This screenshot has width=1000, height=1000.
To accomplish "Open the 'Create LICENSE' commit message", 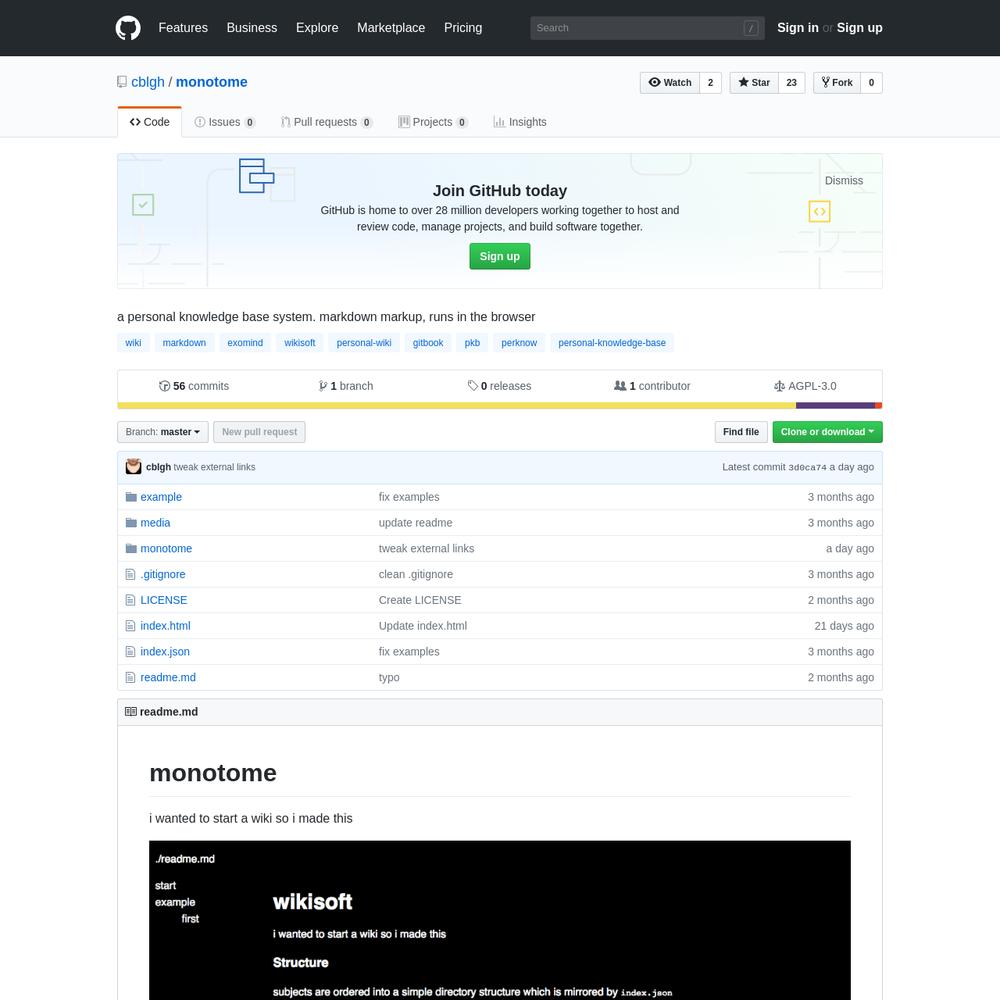I will (420, 600).
